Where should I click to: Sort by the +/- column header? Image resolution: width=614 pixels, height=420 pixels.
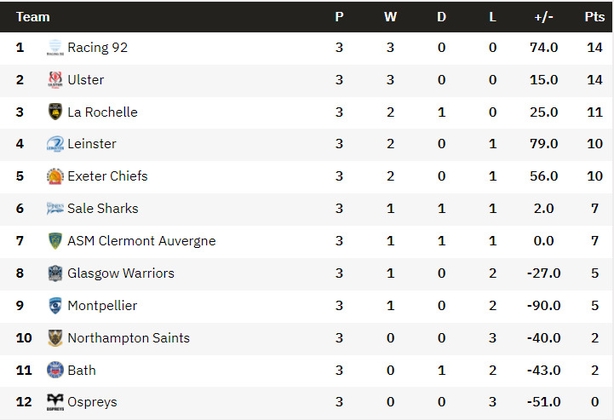point(544,17)
